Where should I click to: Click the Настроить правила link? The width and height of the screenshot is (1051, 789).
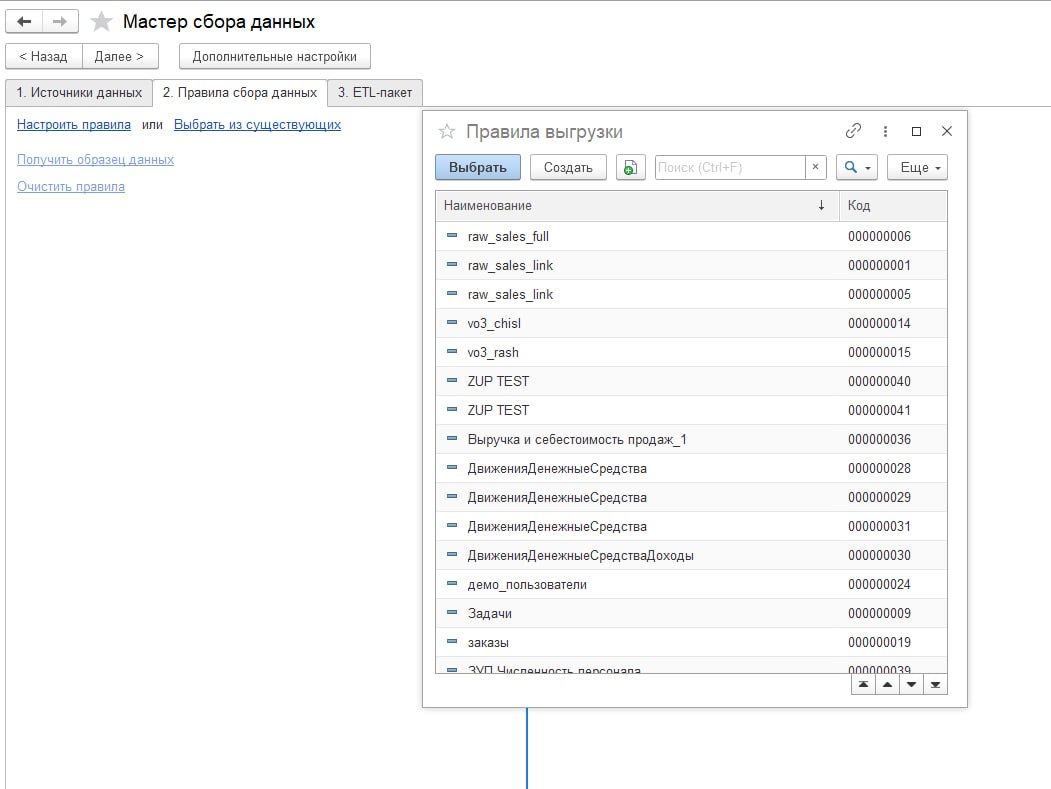pos(74,125)
